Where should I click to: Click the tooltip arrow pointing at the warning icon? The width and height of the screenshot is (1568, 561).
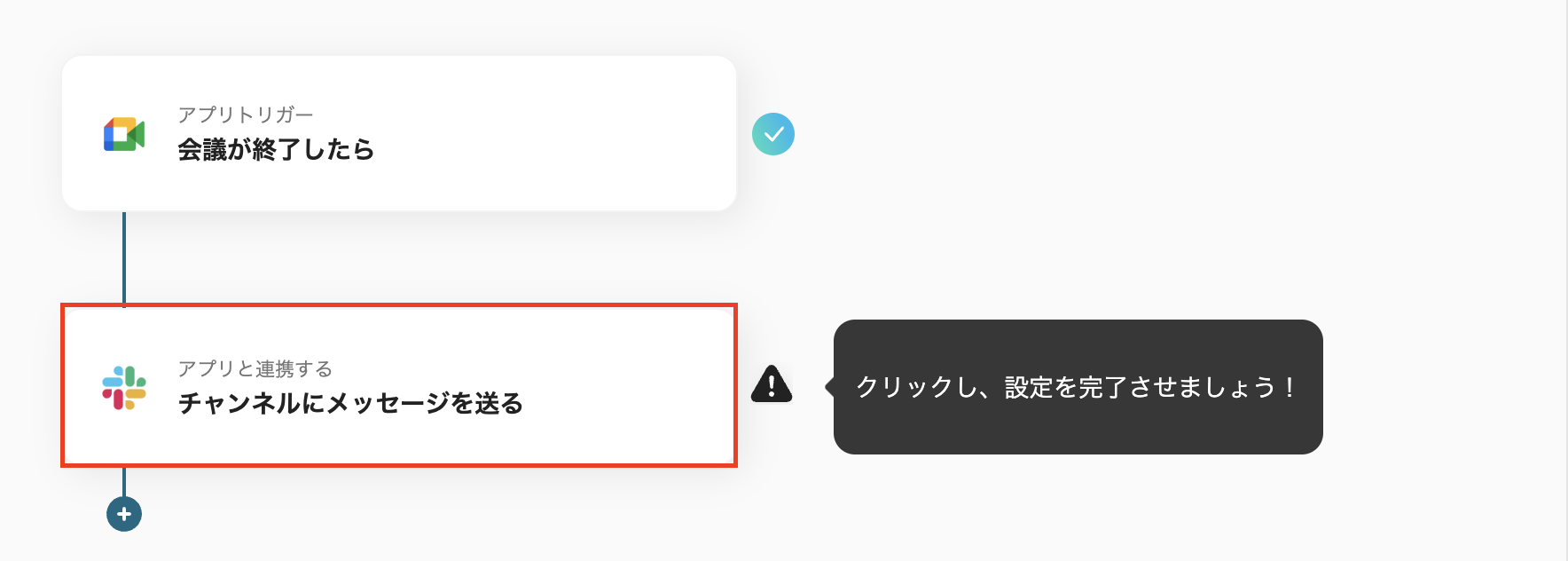tap(832, 385)
